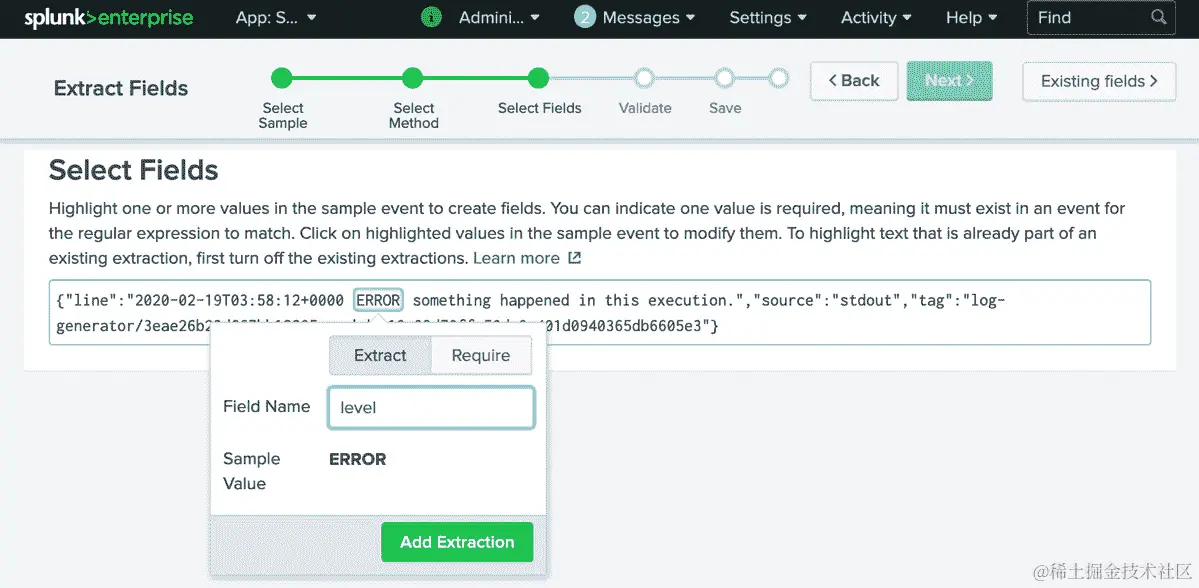Open the Settings menu
The width and height of the screenshot is (1199, 588).
click(x=766, y=17)
